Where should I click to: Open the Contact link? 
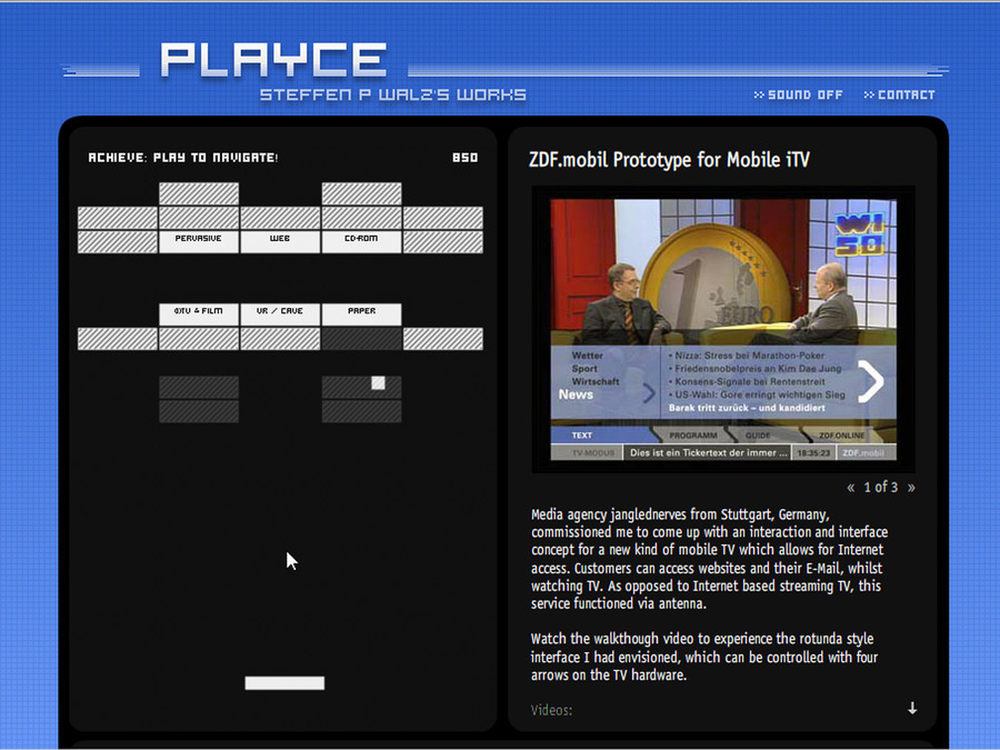899,95
